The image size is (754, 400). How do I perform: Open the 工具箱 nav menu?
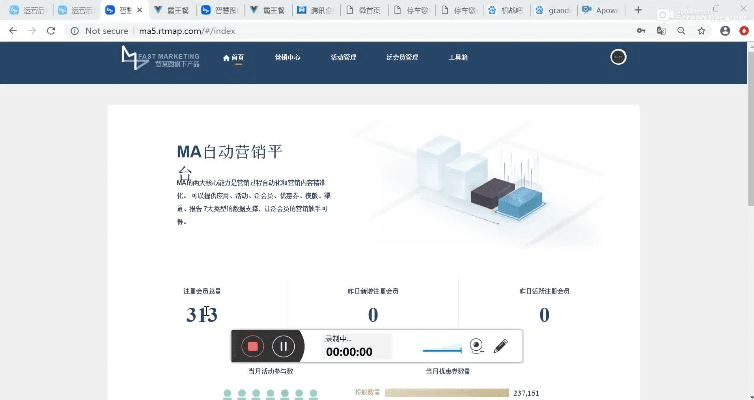458,57
